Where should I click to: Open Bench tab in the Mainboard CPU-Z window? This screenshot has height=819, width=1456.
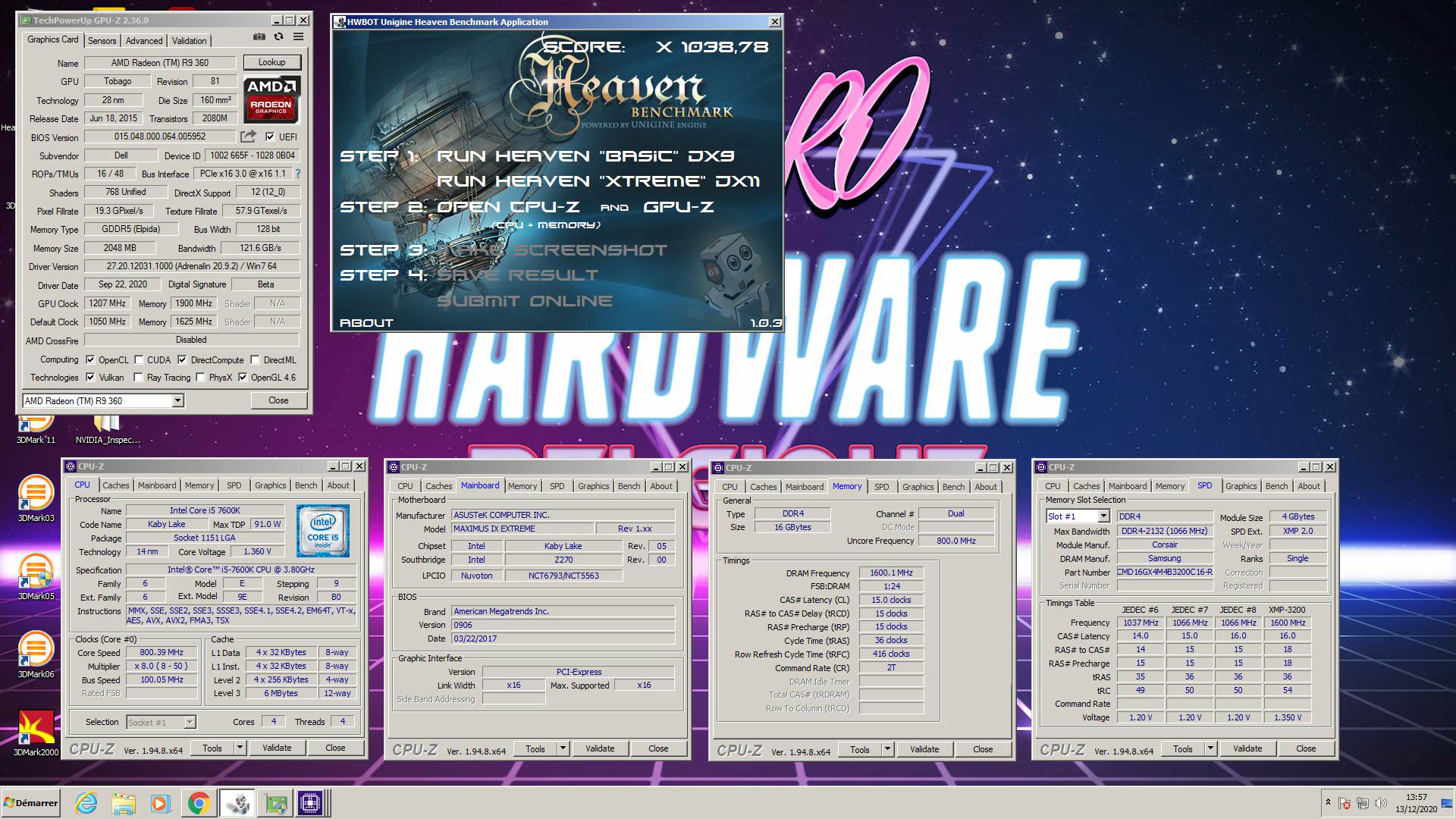[x=629, y=486]
